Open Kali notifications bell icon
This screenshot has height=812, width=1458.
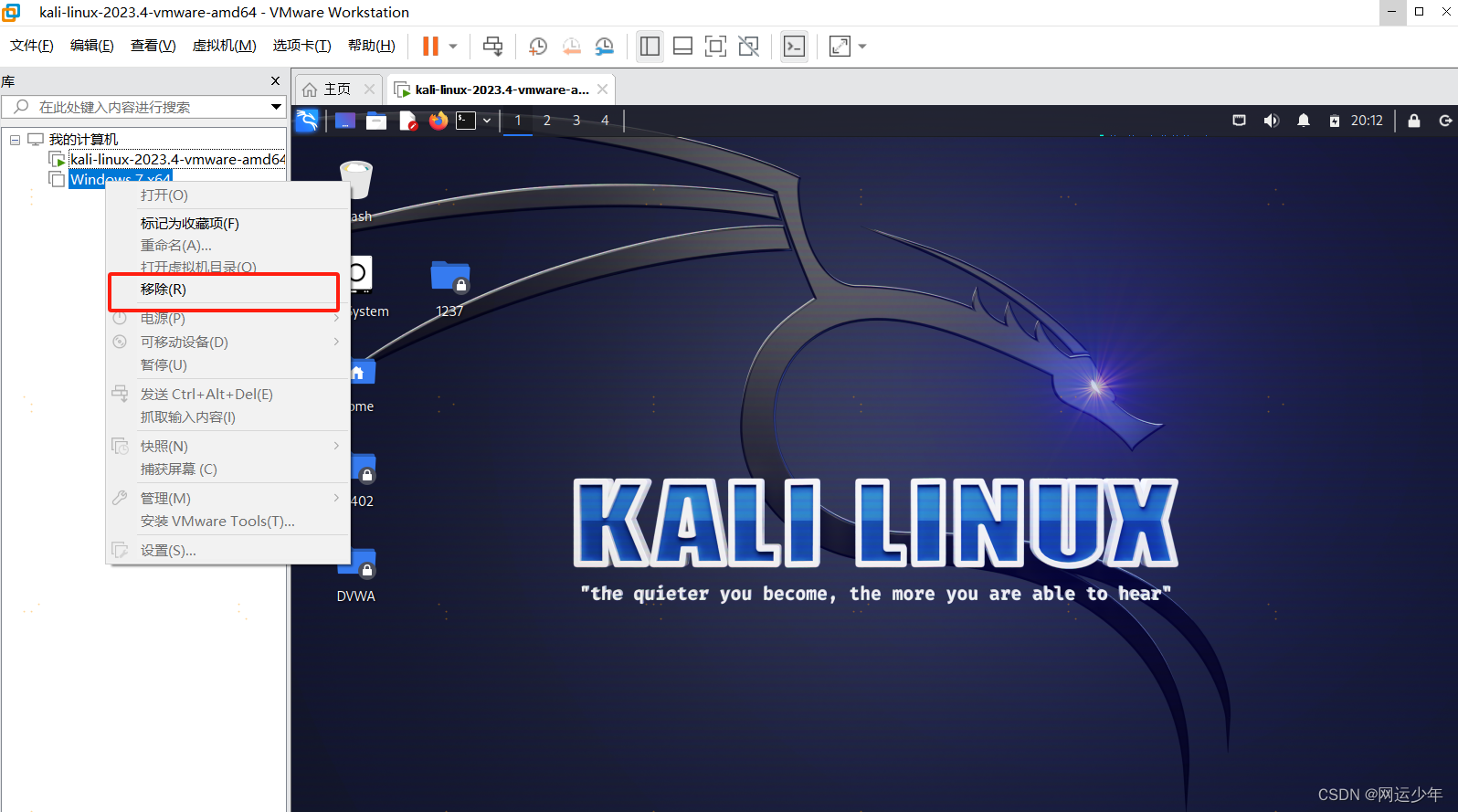click(x=1304, y=121)
